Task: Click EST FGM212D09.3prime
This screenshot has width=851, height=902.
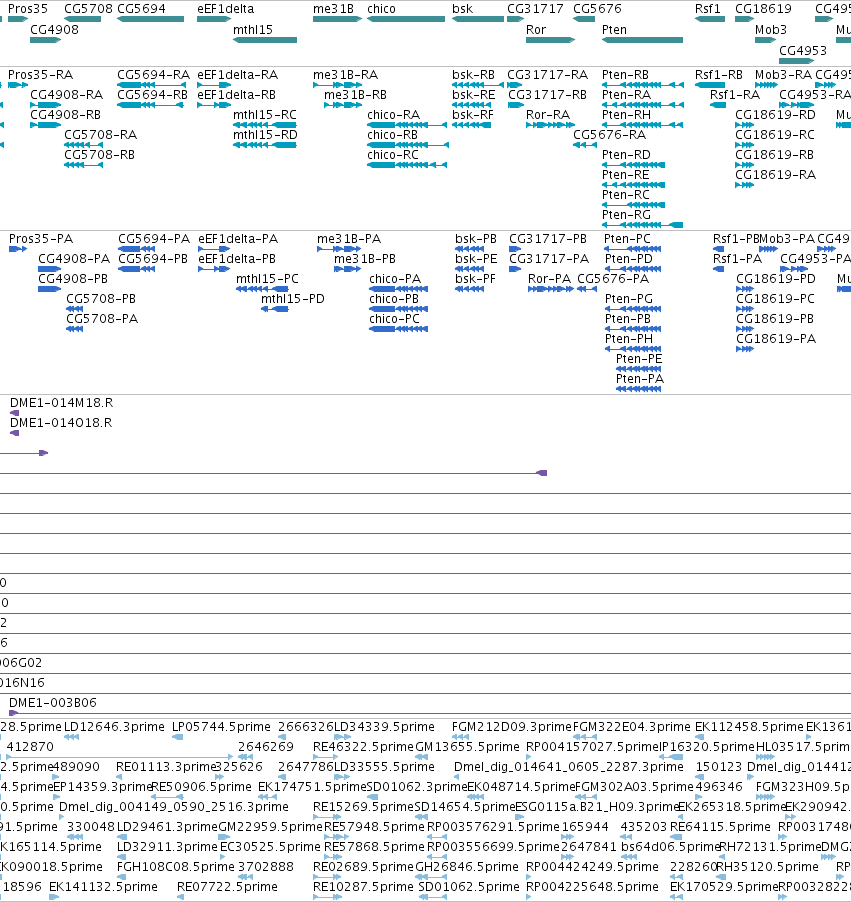Action: point(512,727)
